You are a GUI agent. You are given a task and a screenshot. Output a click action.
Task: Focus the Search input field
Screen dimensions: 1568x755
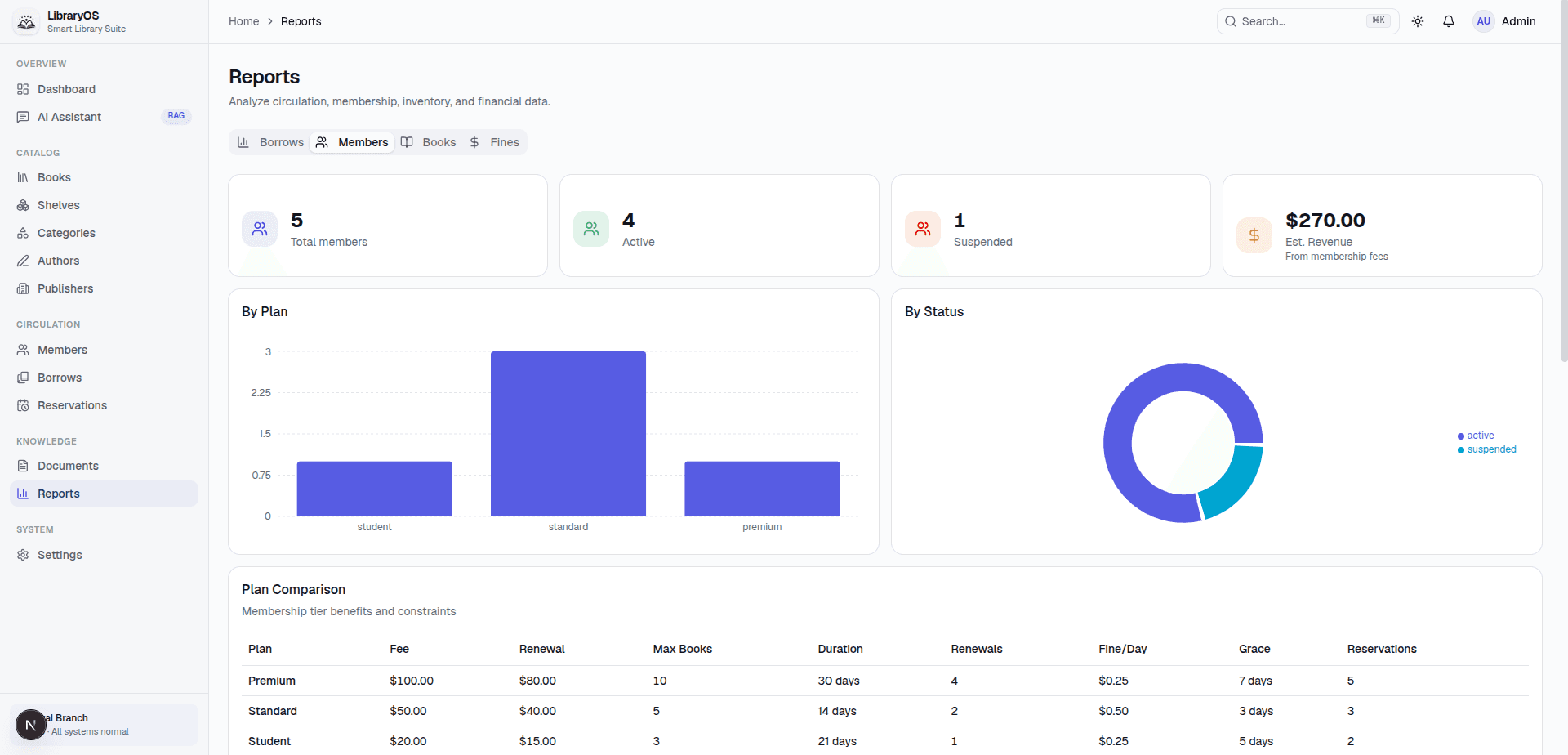tap(1307, 21)
